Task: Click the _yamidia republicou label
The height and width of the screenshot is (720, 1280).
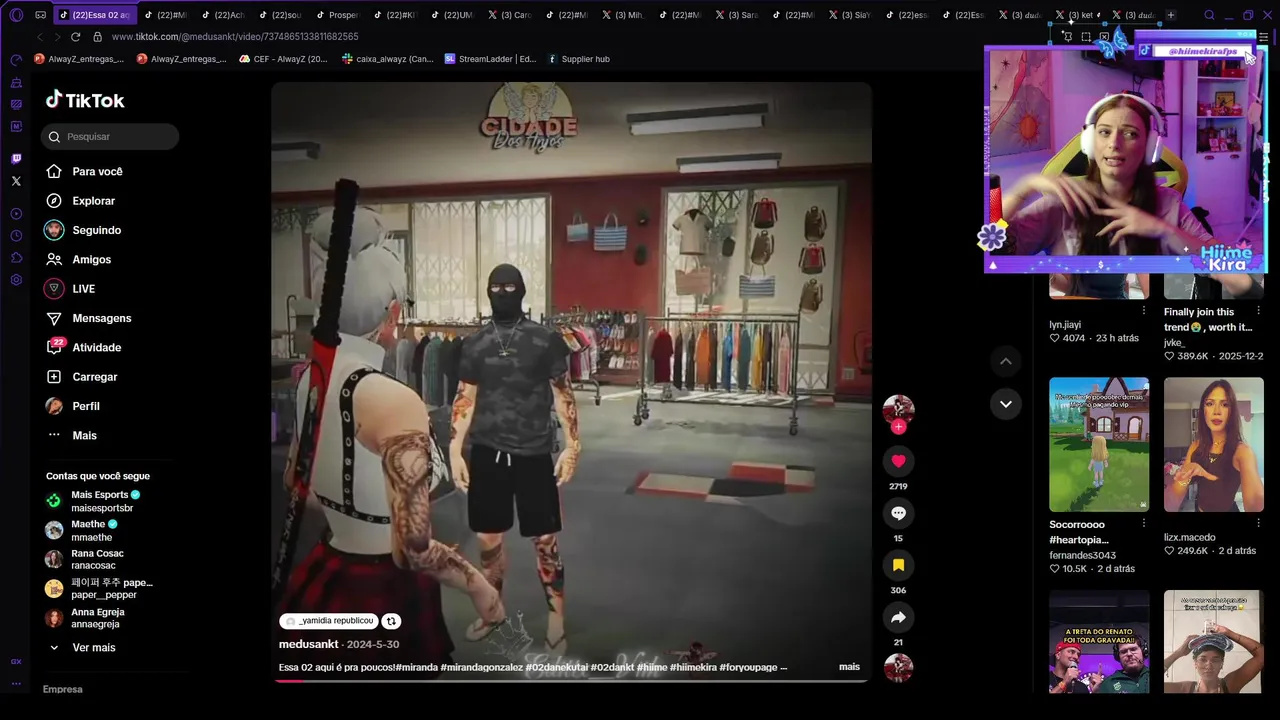Action: 328,621
